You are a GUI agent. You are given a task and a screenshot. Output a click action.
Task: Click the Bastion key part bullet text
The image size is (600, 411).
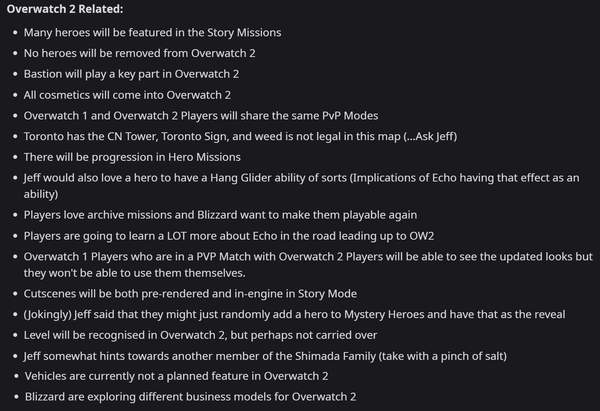131,74
